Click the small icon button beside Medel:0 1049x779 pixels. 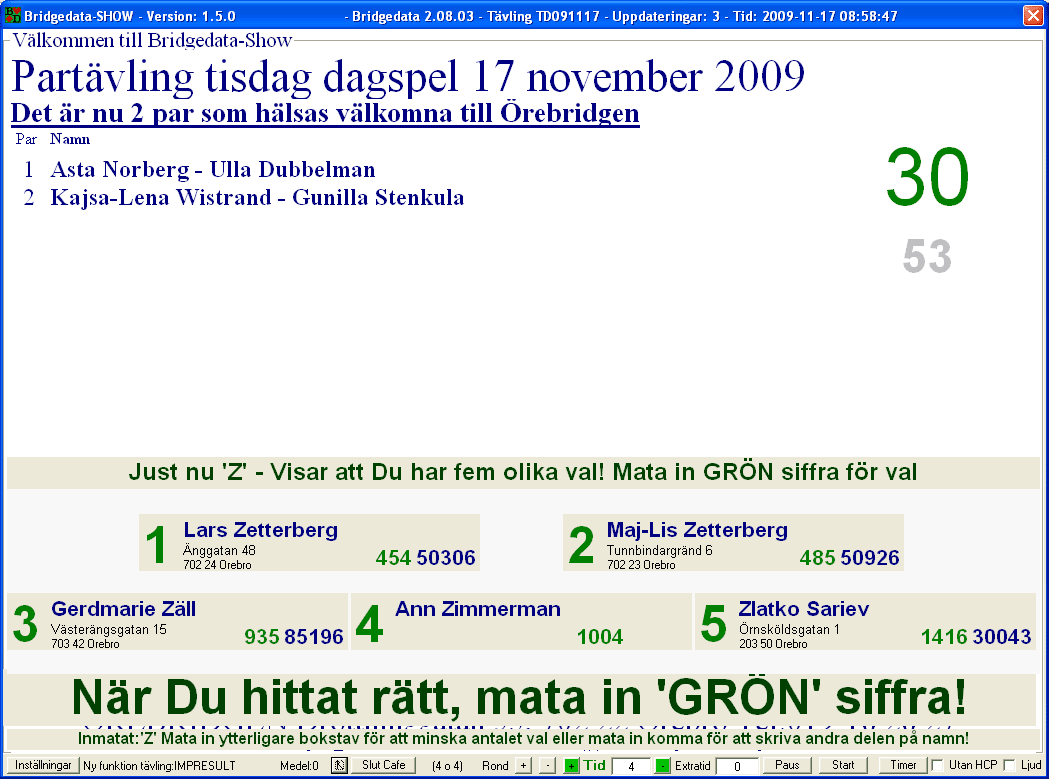click(339, 765)
